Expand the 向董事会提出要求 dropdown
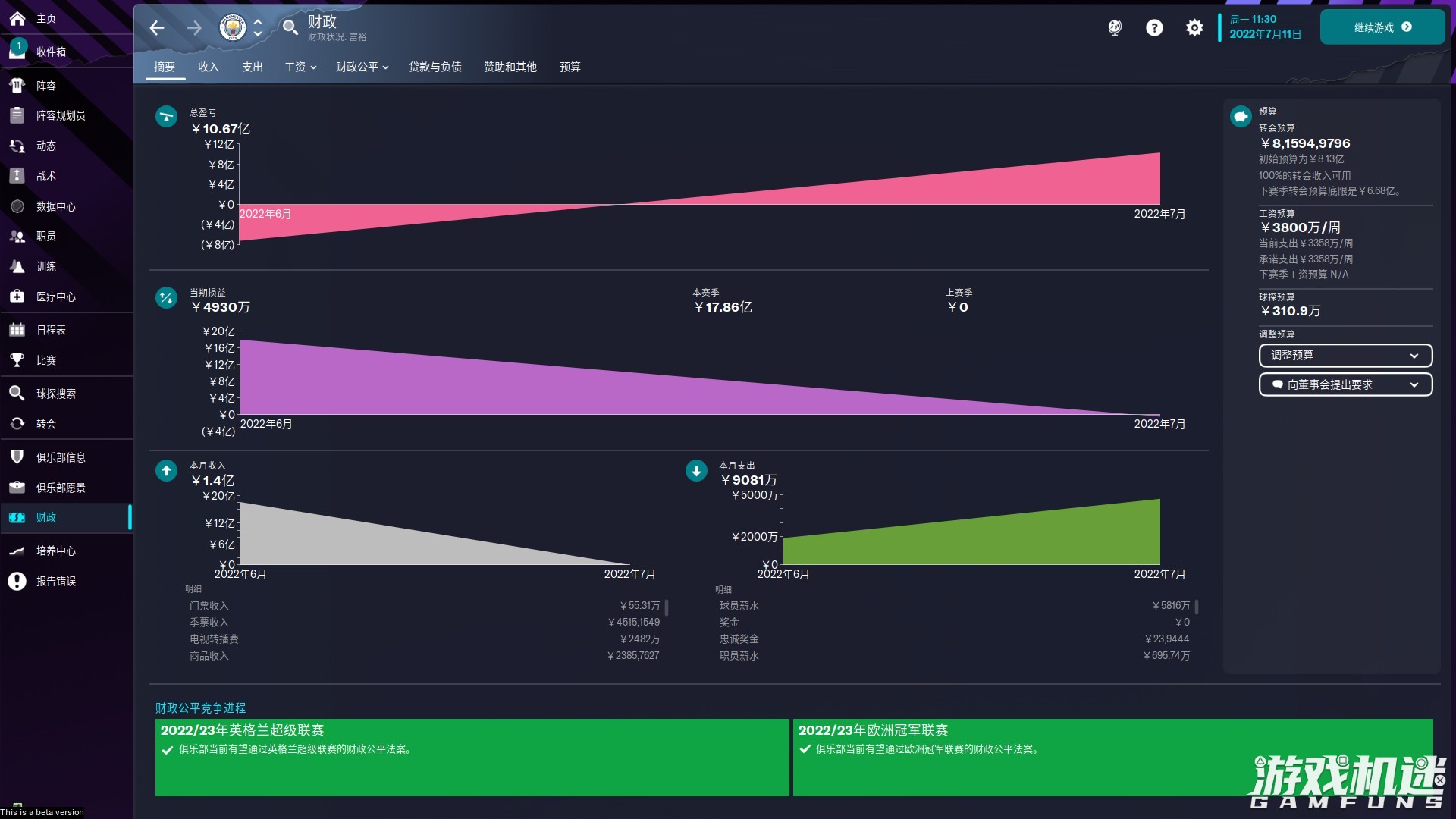This screenshot has height=819, width=1456. (x=1345, y=384)
